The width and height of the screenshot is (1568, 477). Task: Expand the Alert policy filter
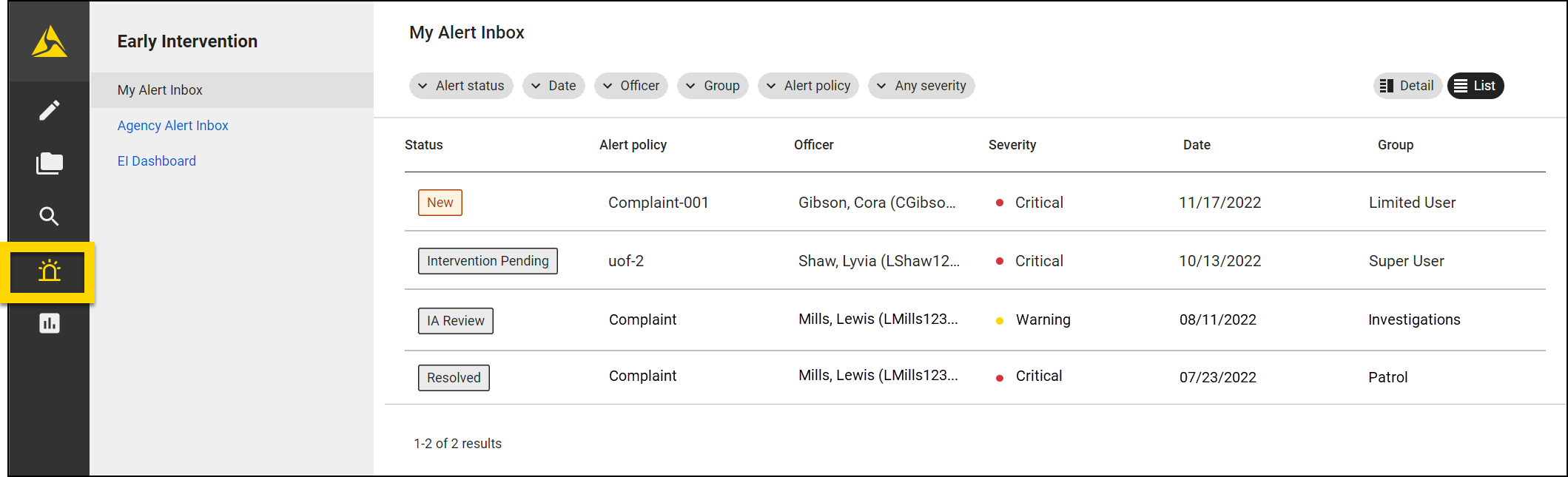coord(808,86)
